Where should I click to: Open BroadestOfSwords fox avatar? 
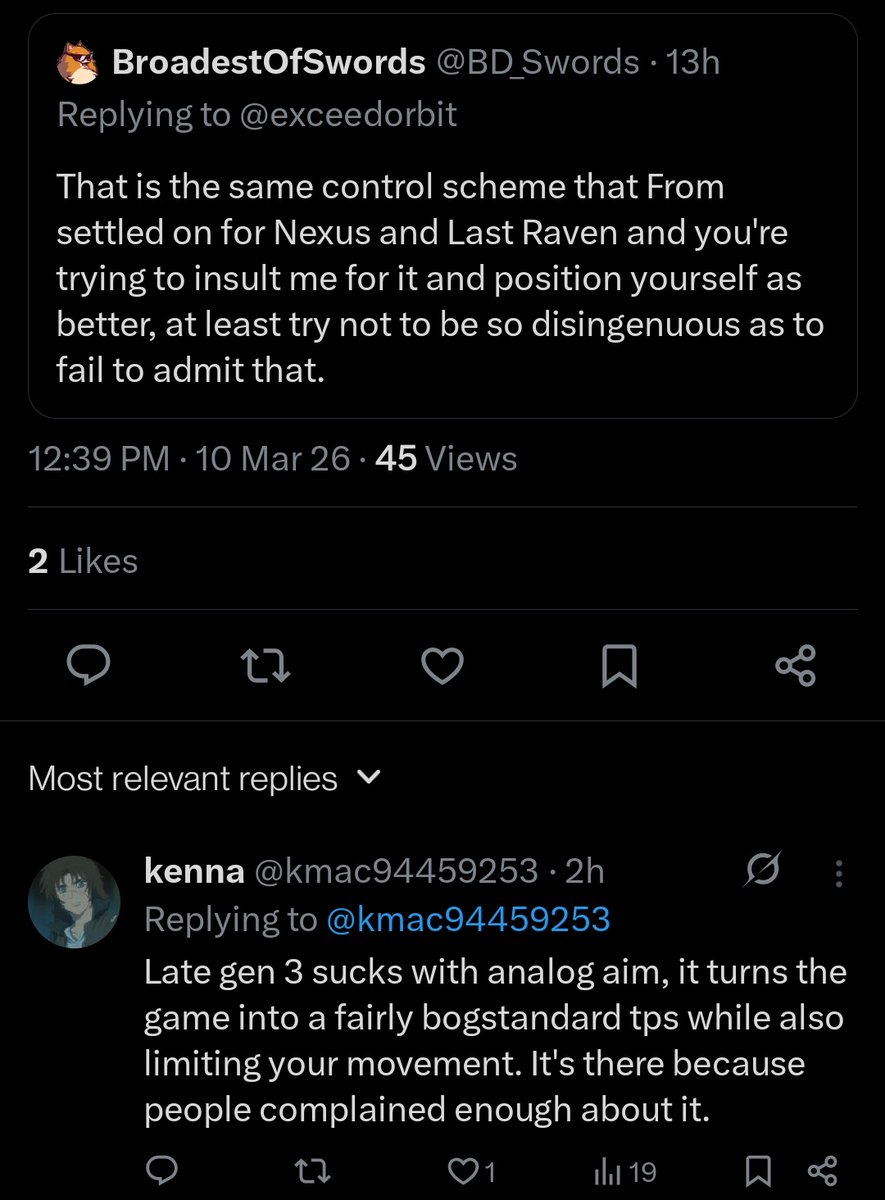[x=76, y=64]
